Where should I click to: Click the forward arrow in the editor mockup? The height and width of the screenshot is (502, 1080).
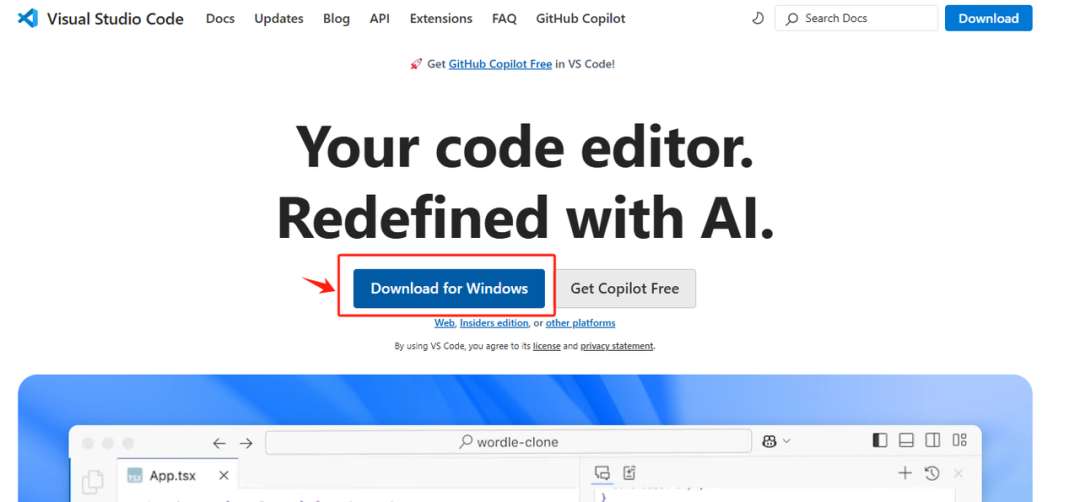pyautogui.click(x=246, y=443)
